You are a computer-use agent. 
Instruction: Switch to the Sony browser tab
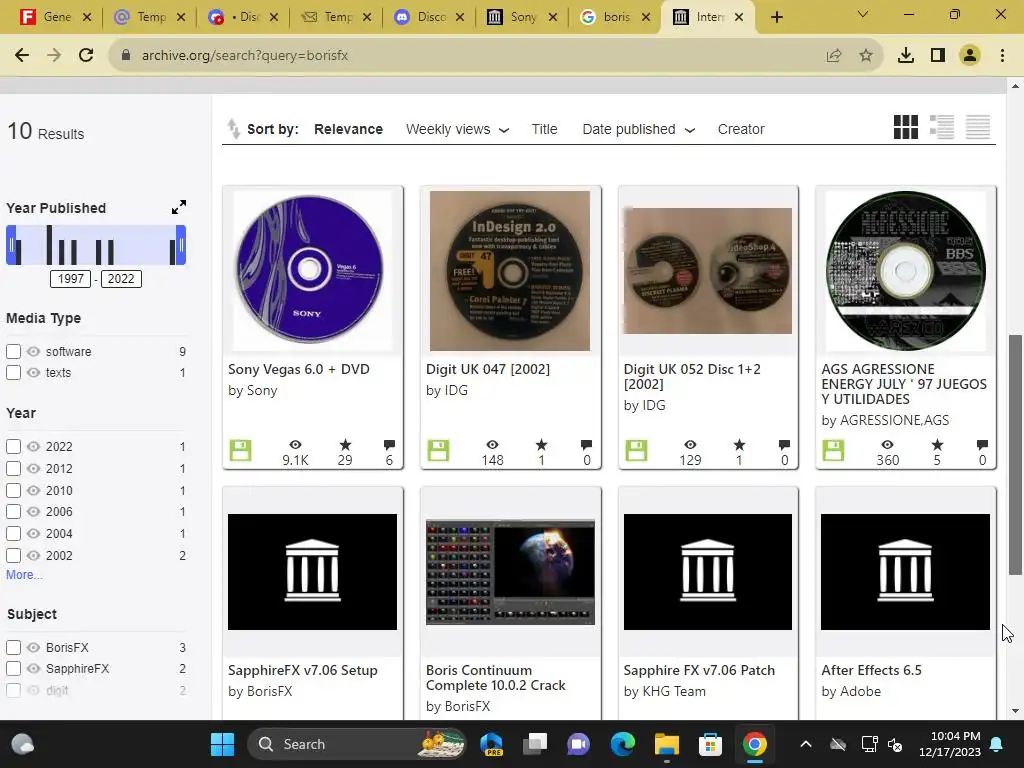coord(522,17)
